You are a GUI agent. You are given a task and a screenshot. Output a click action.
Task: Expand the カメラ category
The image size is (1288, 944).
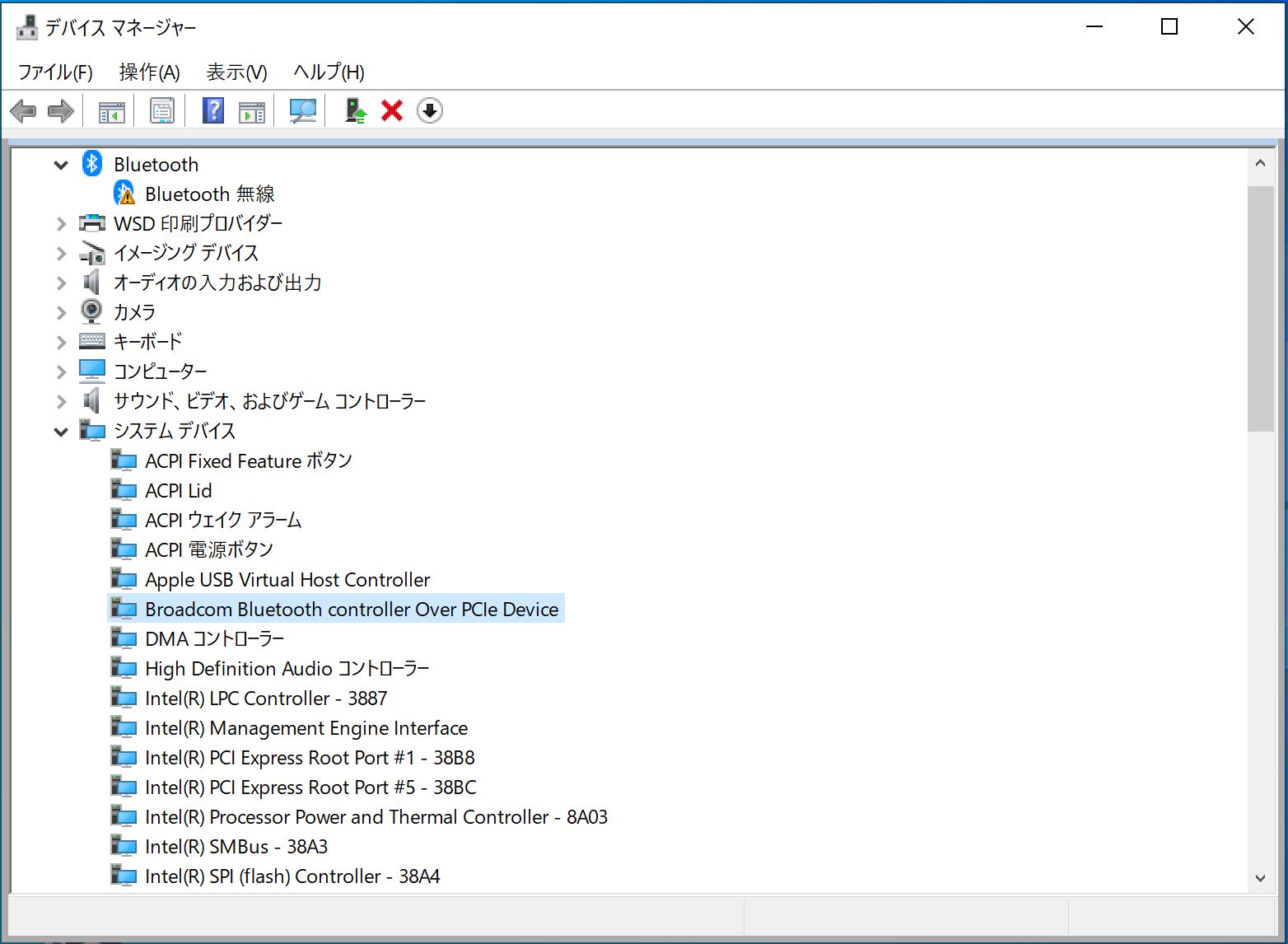61,312
